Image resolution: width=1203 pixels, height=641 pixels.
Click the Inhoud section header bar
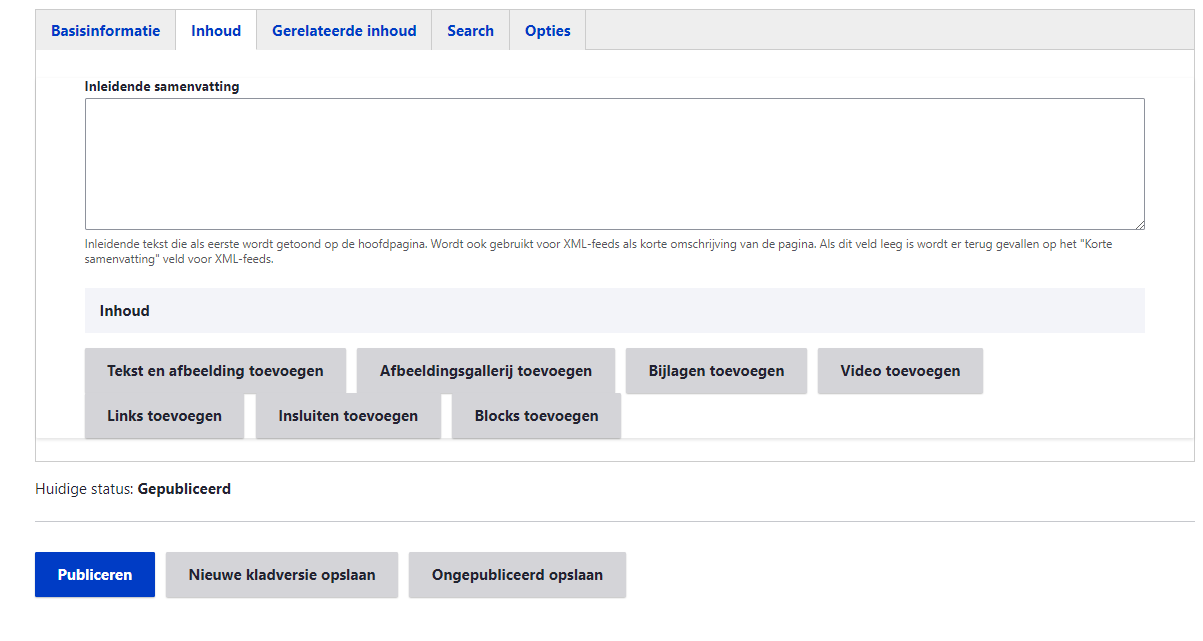pyautogui.click(x=614, y=311)
